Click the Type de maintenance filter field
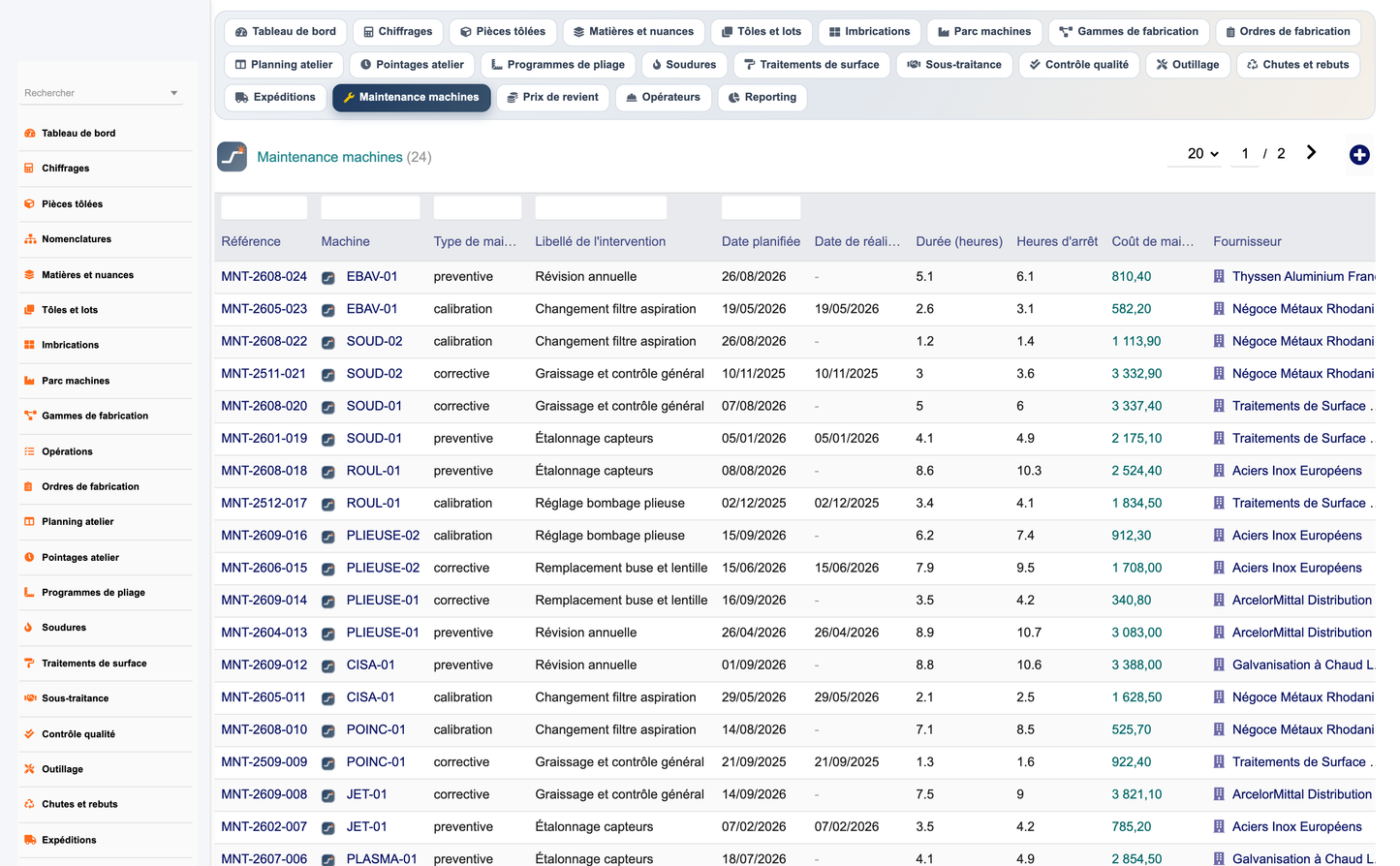The height and width of the screenshot is (866, 1400). click(478, 207)
